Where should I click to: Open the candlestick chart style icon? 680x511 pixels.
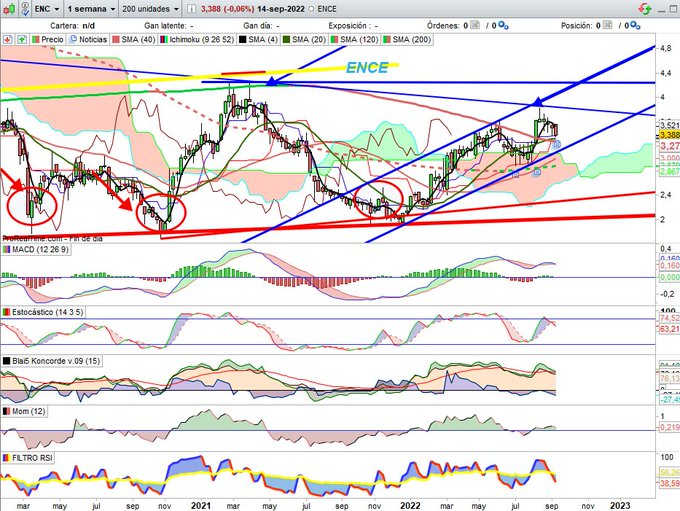(10, 8)
